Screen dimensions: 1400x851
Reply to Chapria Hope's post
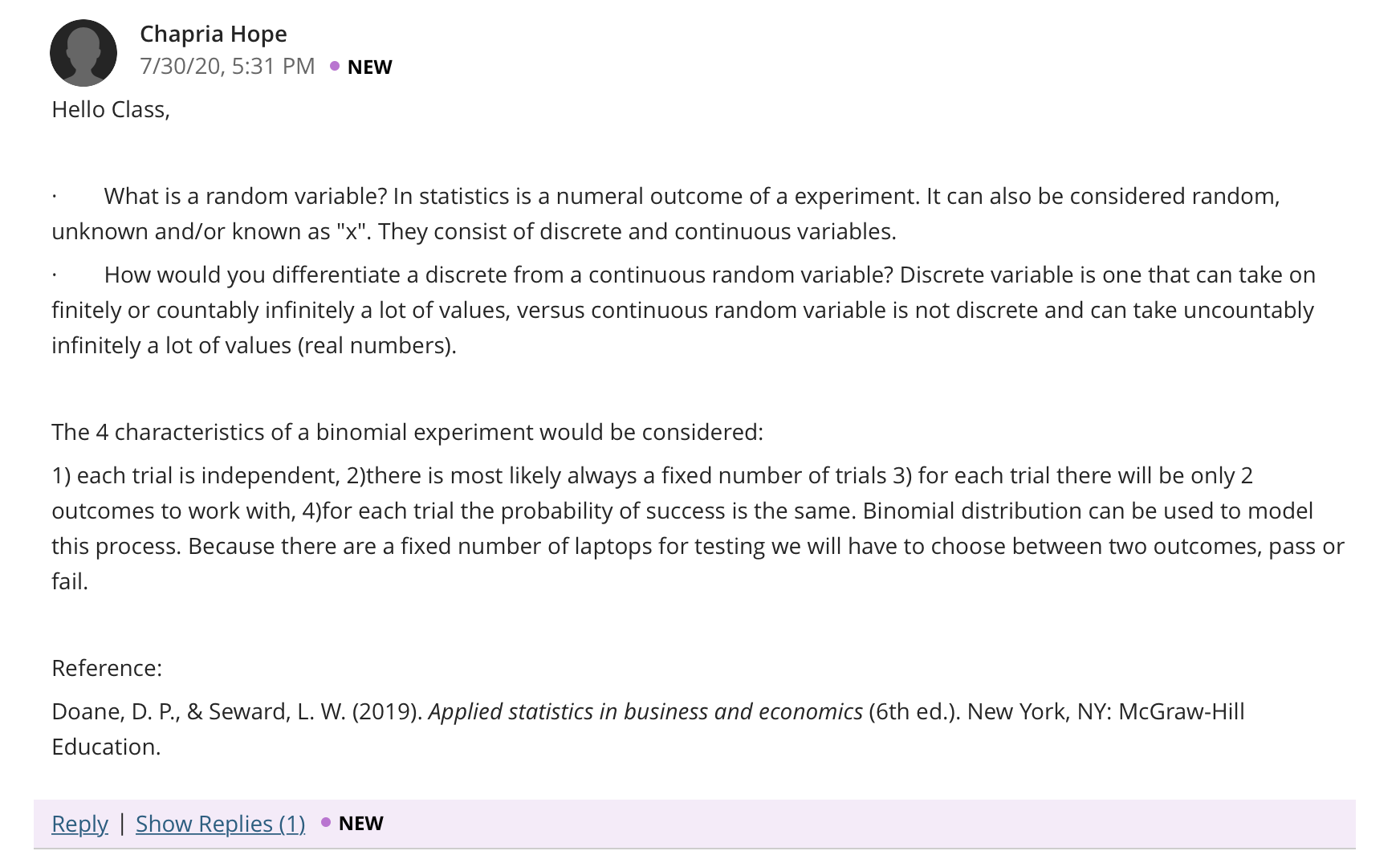coord(79,824)
